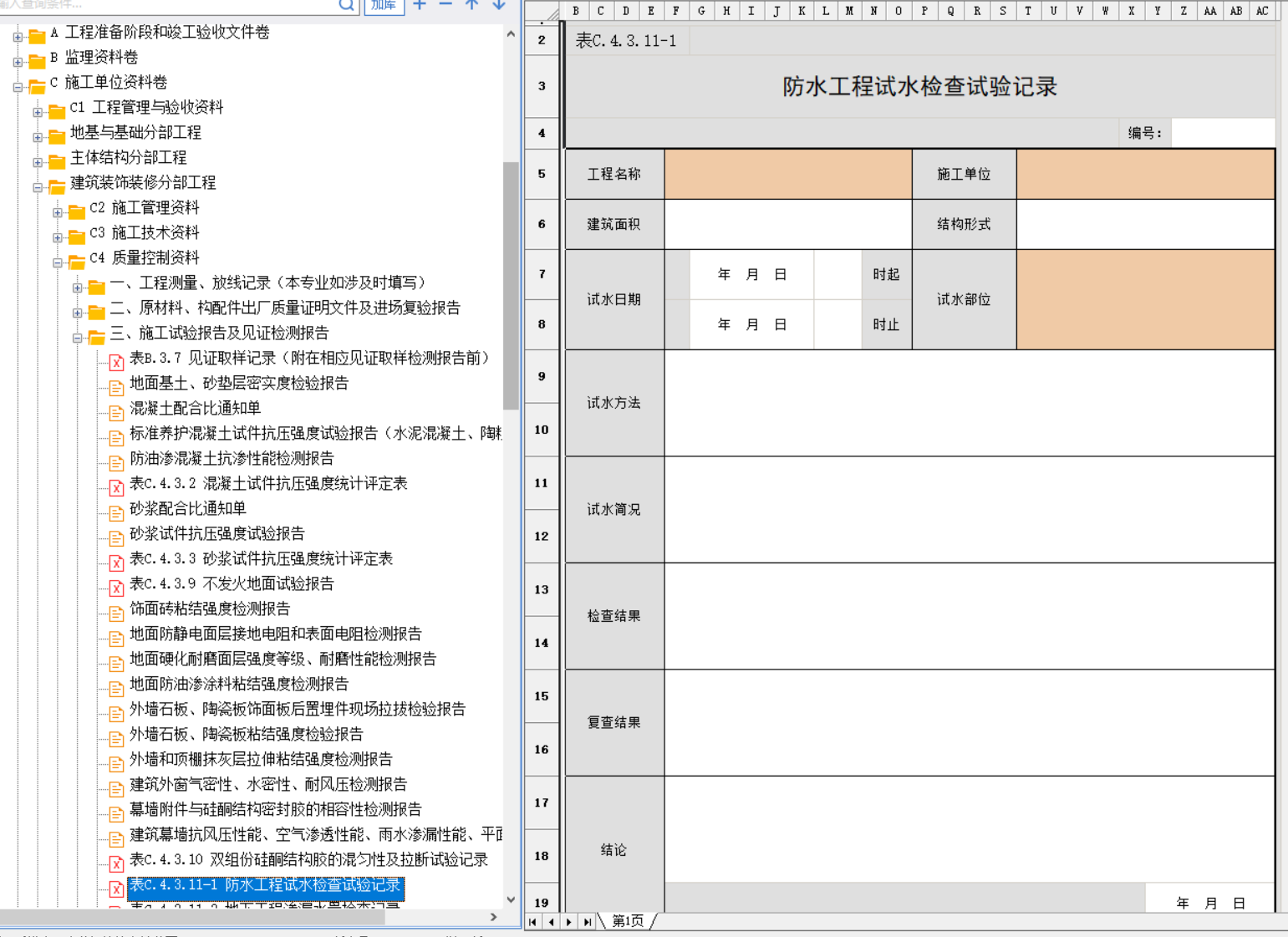
Task: Click the move up arrow icon
Action: [x=472, y=5]
